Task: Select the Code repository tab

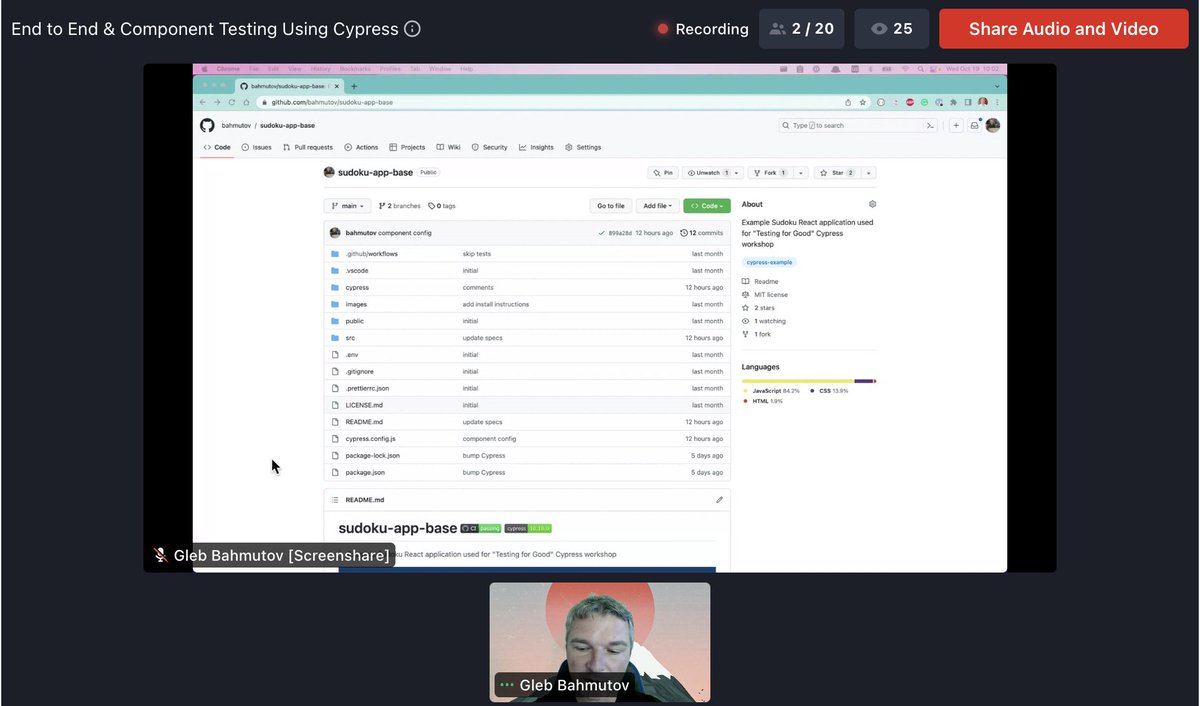Action: (217, 147)
